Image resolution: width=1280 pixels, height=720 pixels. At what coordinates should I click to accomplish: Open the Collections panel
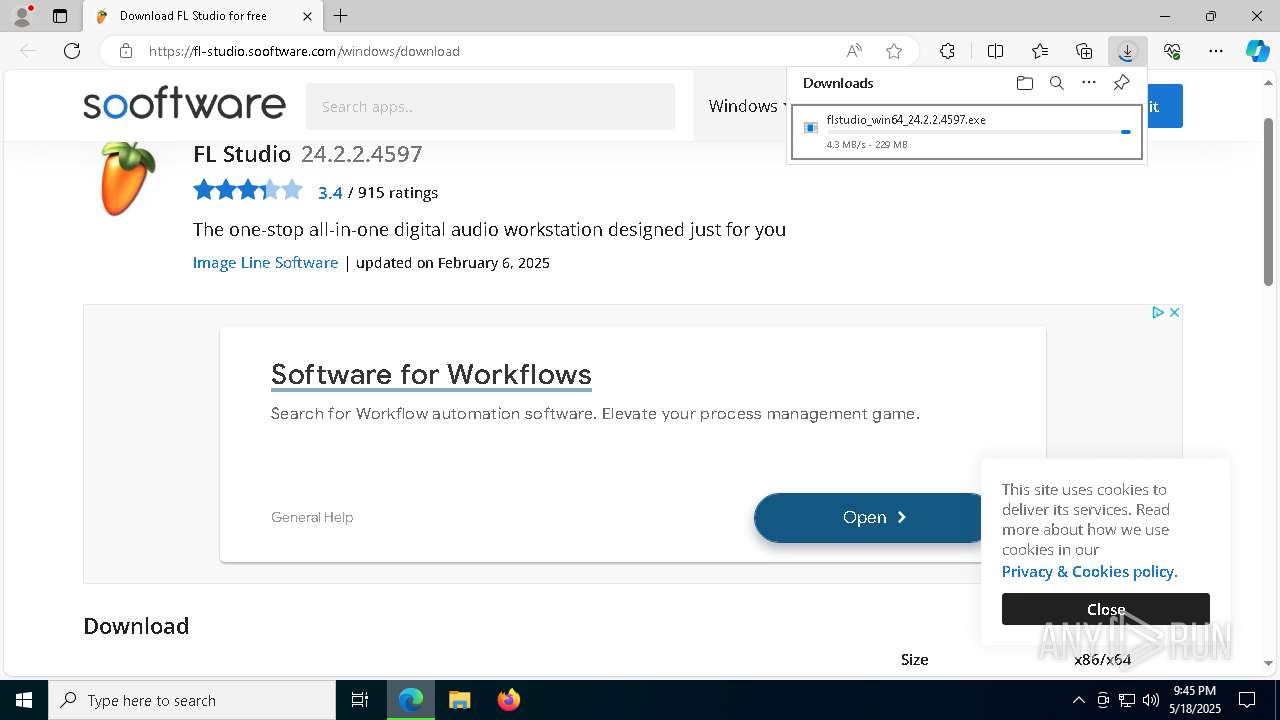1084,51
